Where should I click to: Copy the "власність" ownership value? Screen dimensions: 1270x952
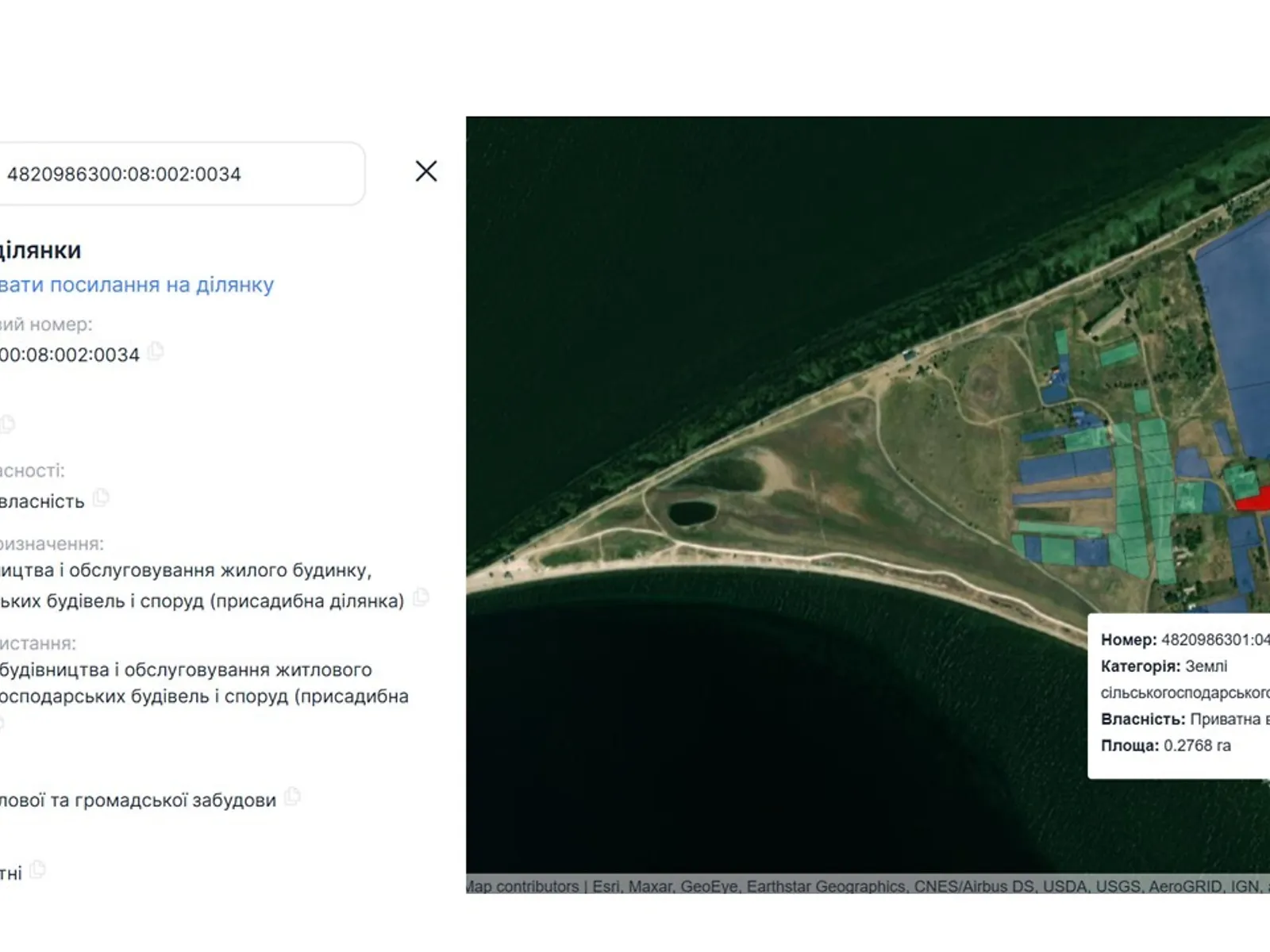(x=101, y=498)
